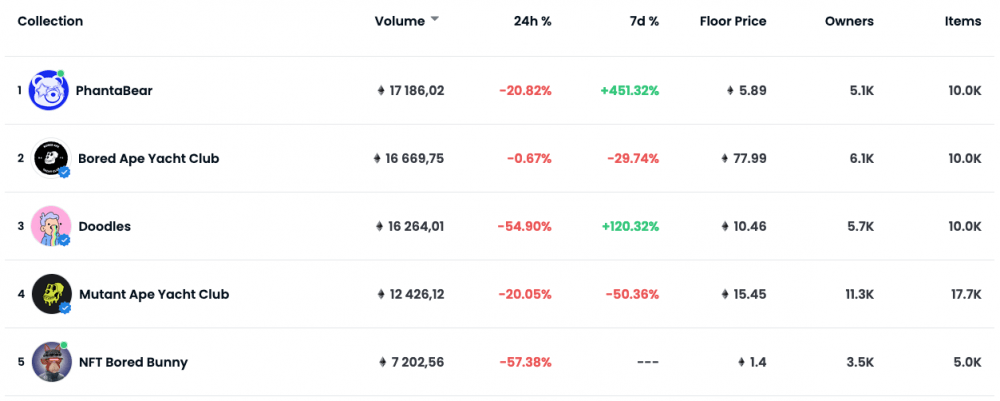Sort by Floor Price column header
Screen dimensions: 1000x401
coord(733,21)
